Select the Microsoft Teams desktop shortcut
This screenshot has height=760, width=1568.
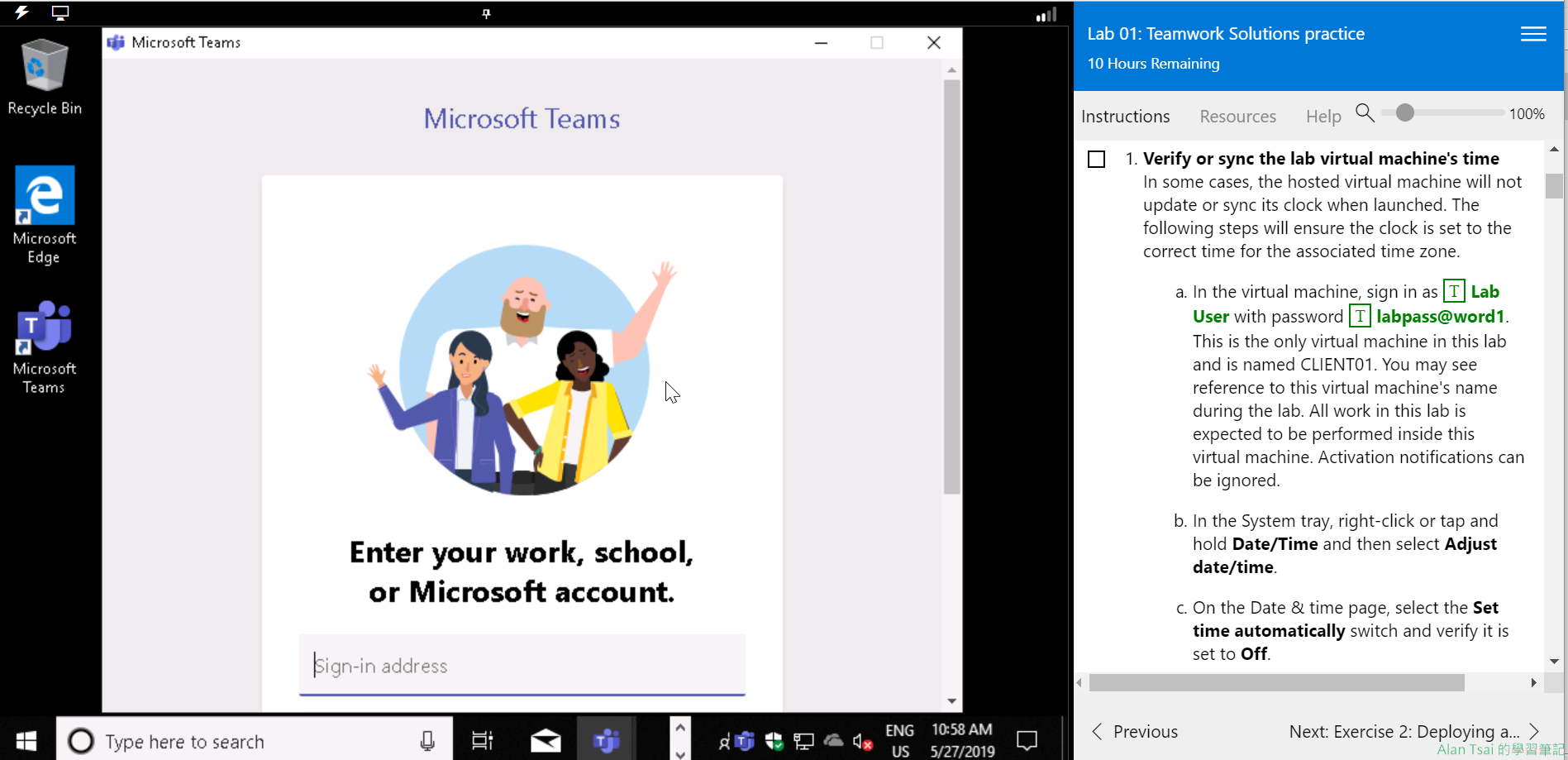pos(45,347)
